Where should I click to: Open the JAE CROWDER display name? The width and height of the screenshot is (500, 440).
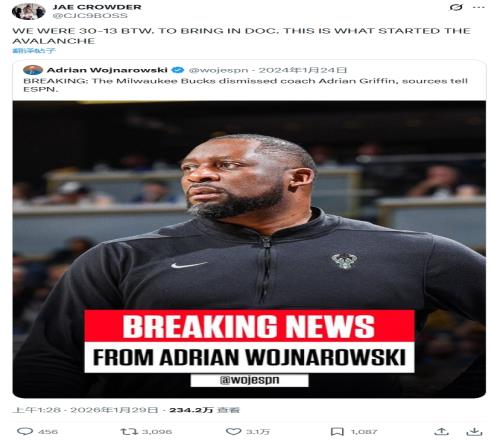click(97, 7)
